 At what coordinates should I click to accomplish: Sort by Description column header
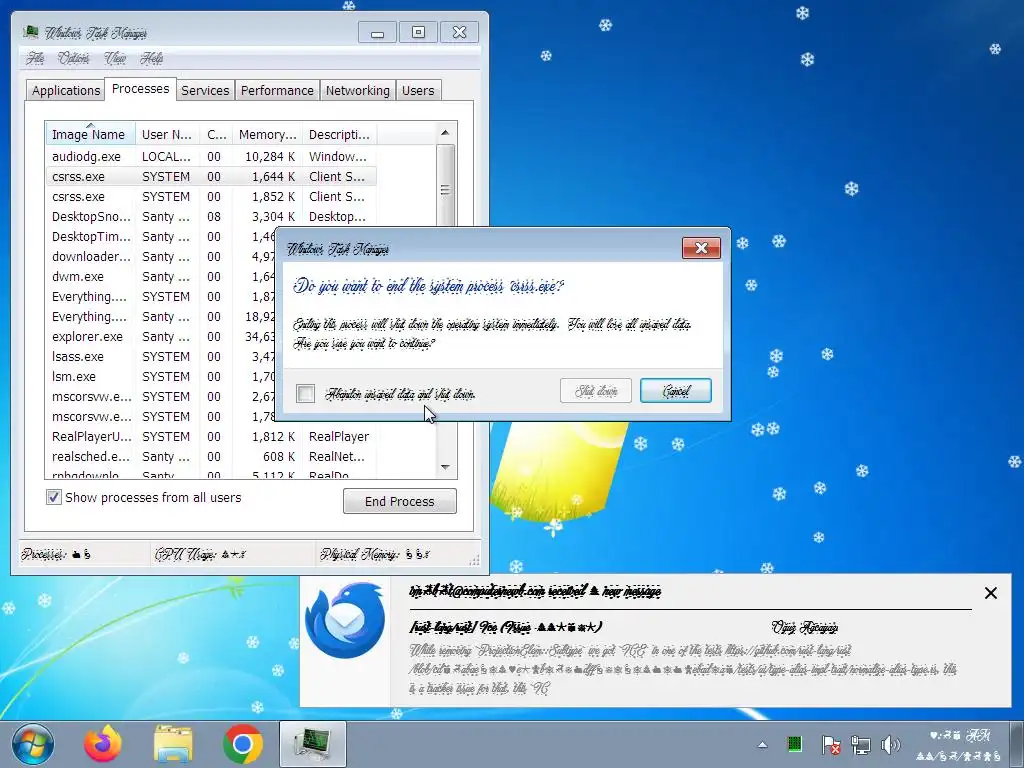click(x=340, y=134)
